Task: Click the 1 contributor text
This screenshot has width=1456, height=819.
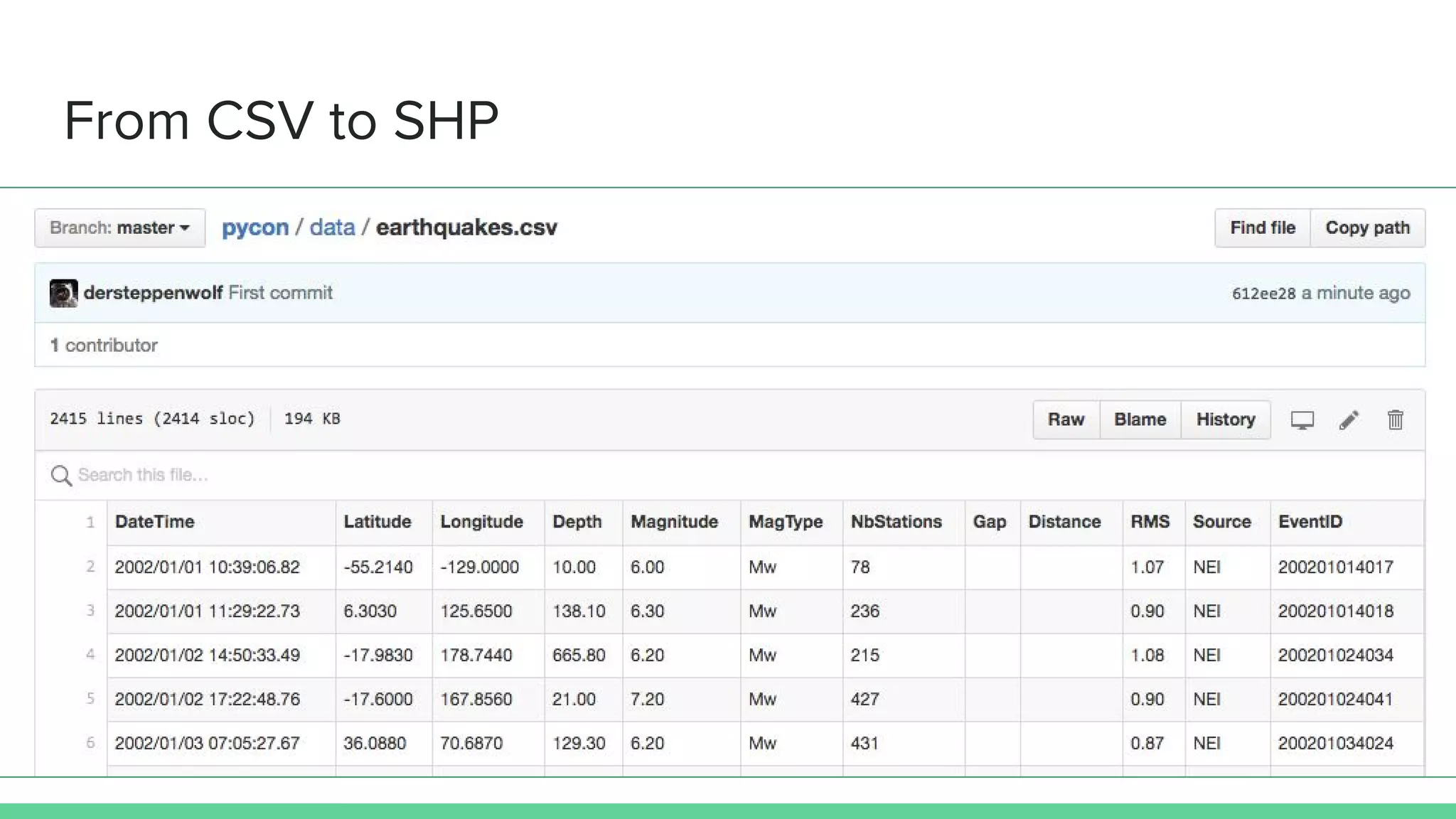Action: 104,346
